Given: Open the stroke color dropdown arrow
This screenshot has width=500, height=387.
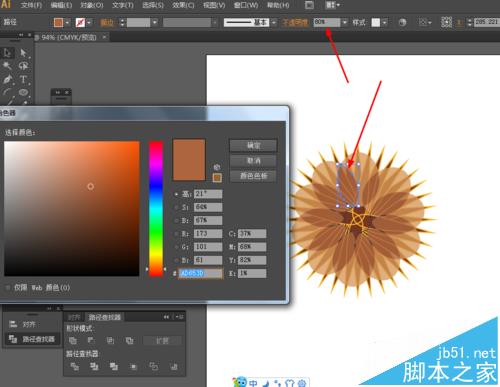Looking at the screenshot, I should coord(89,23).
